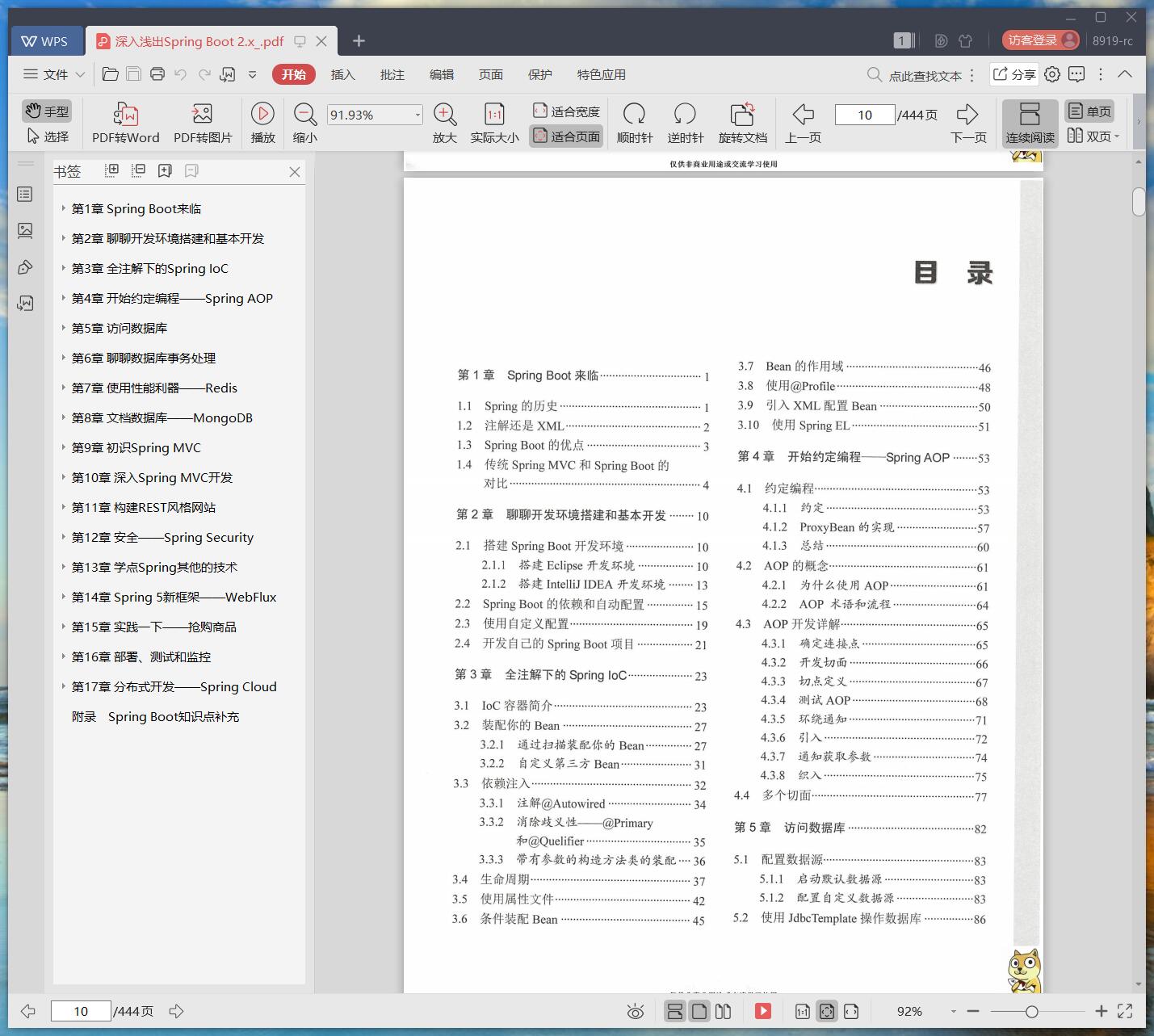Screen dimensions: 1154x1036
Task: Click the 访客登录 login button
Action: coord(1041,40)
